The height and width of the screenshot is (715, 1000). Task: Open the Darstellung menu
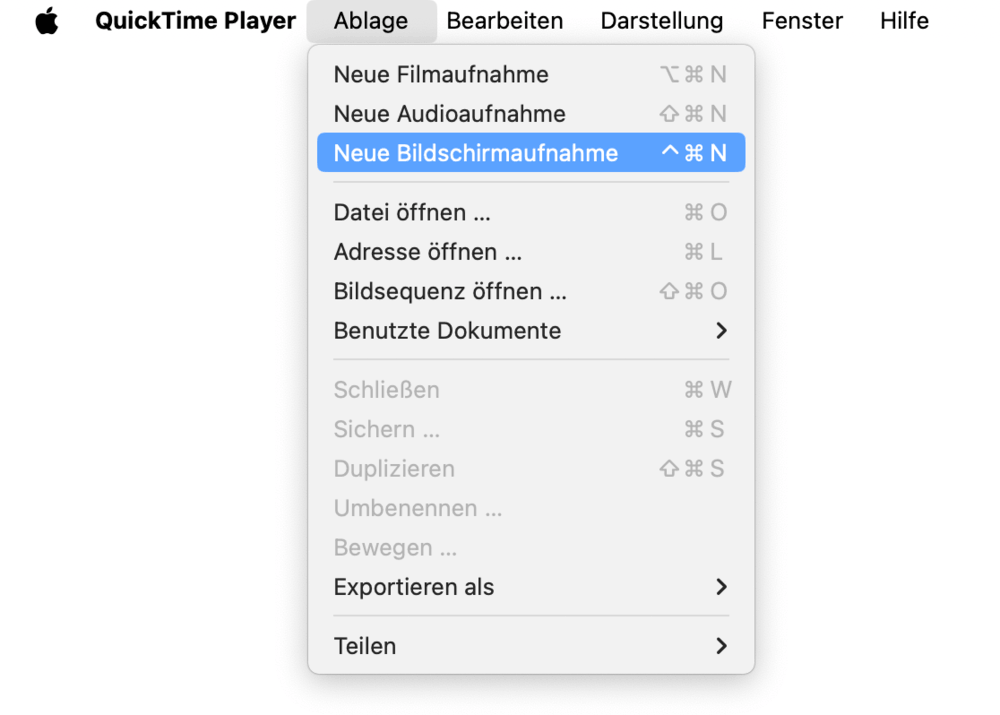(x=662, y=21)
